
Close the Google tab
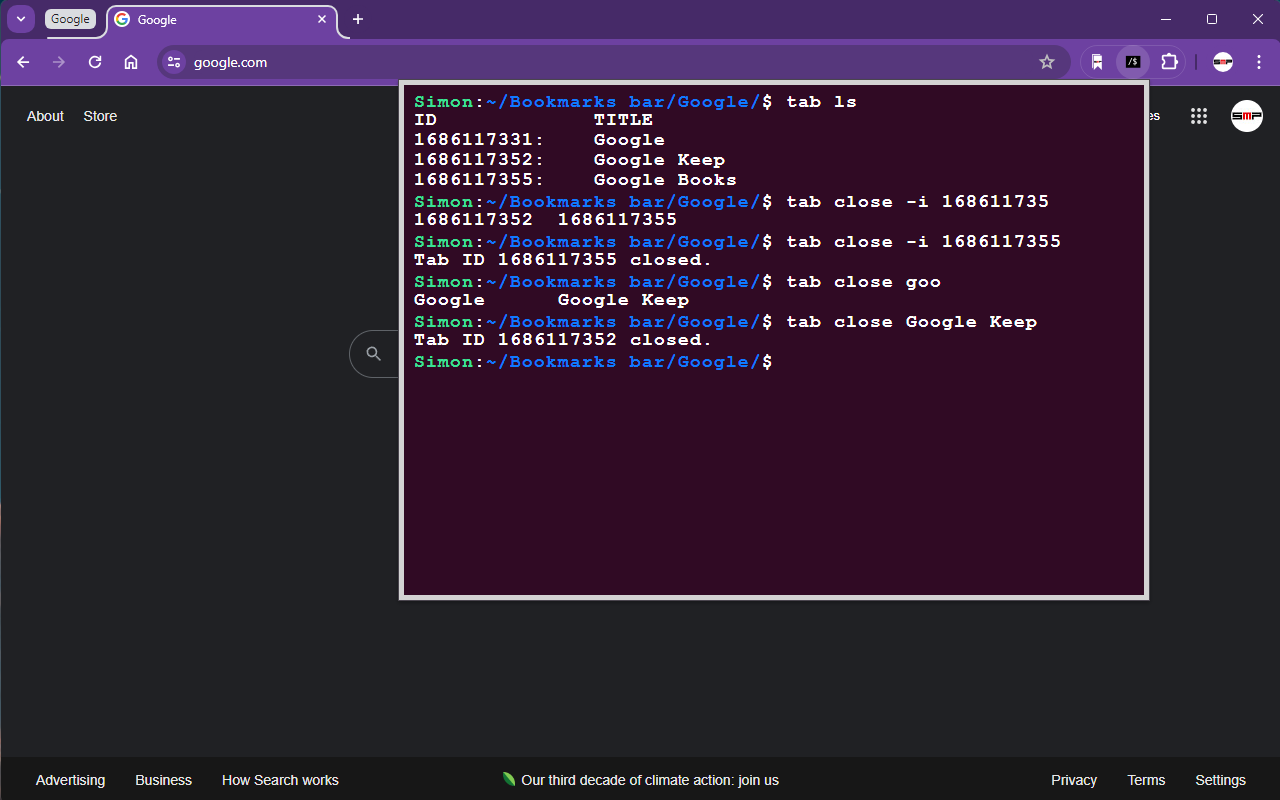322,20
